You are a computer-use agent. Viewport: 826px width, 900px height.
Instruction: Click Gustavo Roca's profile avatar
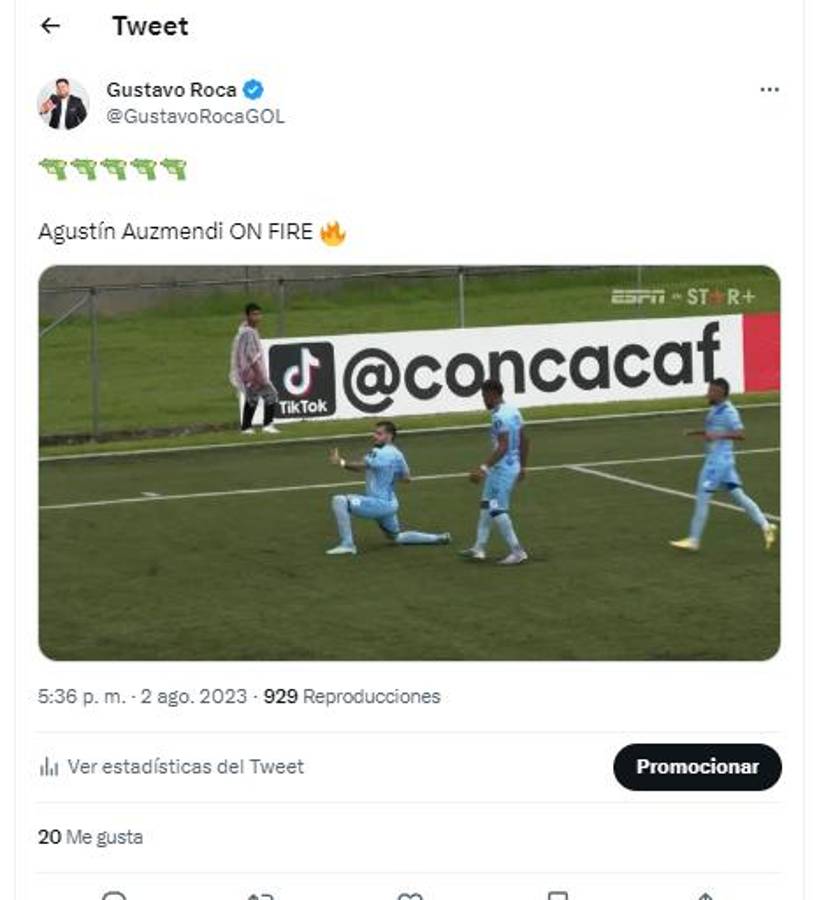pos(62,98)
